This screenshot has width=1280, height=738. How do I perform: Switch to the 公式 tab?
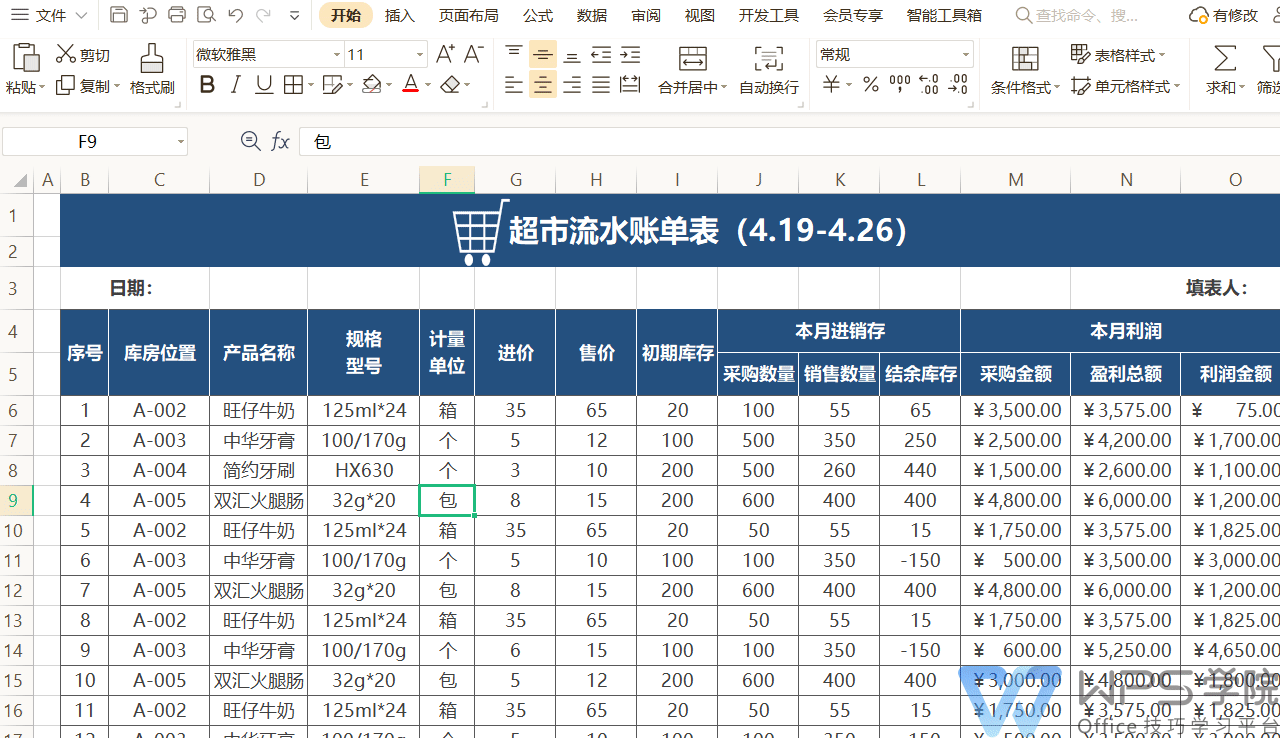[x=537, y=15]
